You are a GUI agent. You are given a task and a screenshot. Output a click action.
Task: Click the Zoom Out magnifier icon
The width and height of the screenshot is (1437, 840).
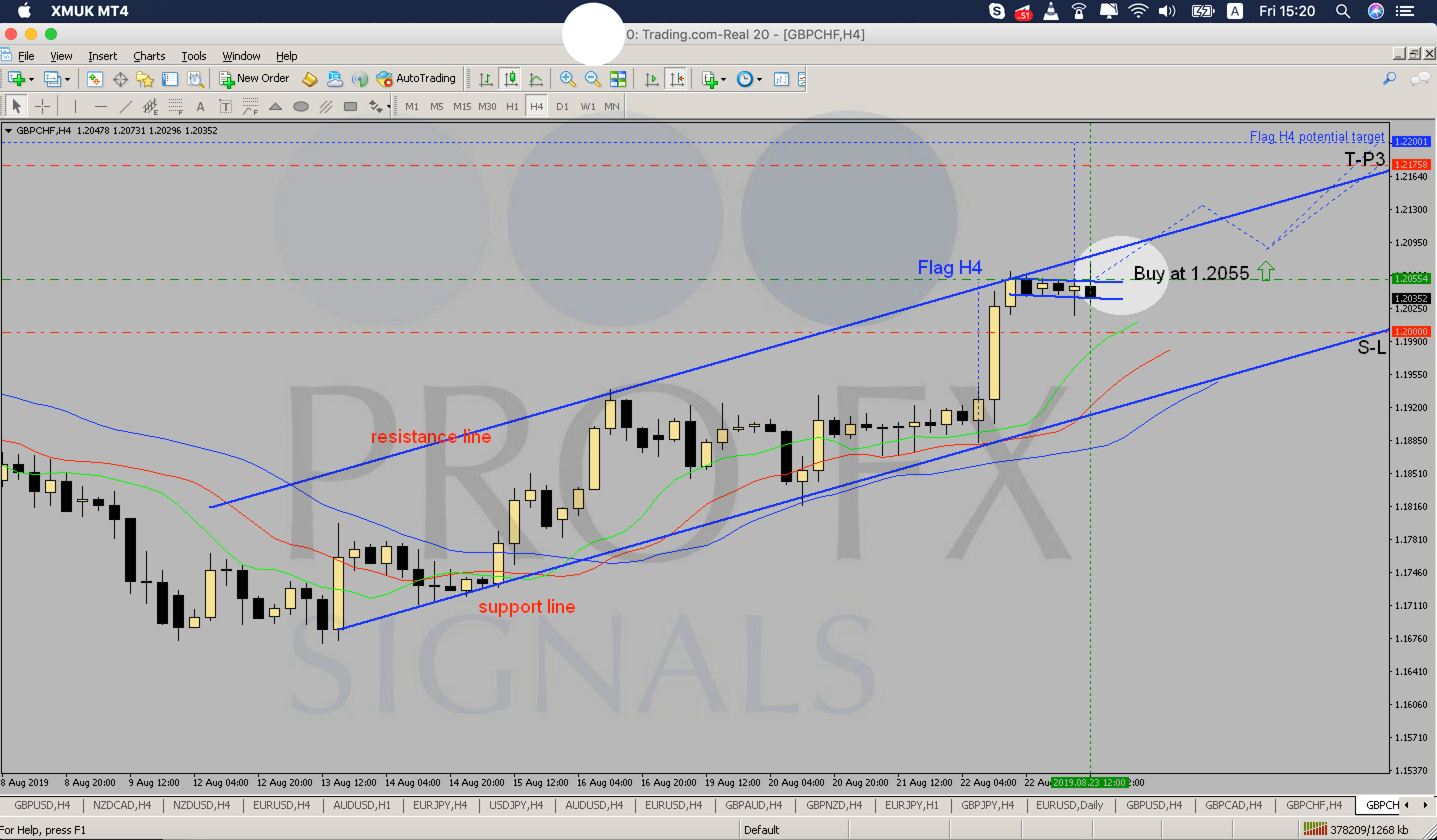[592, 78]
